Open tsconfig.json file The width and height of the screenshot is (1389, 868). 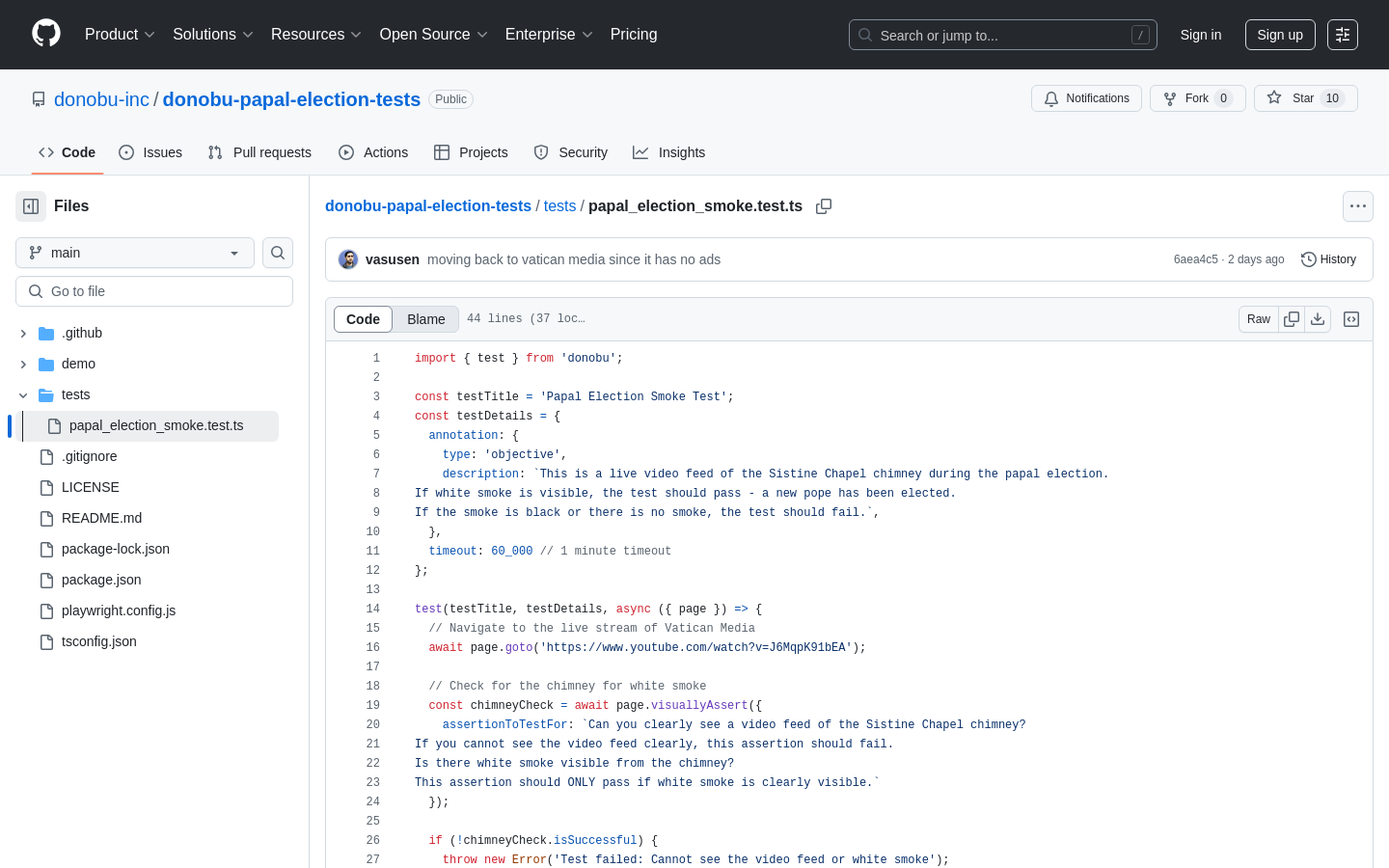click(98, 641)
